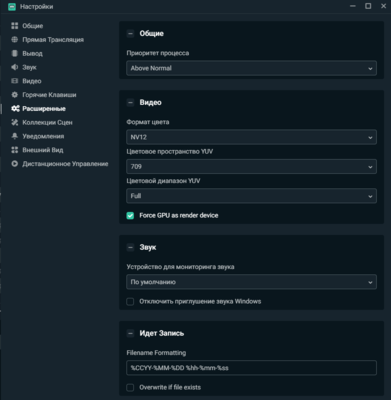This screenshot has height=400, width=391.
Task: Click the Общие grid icon in sidebar
Action: point(15,26)
